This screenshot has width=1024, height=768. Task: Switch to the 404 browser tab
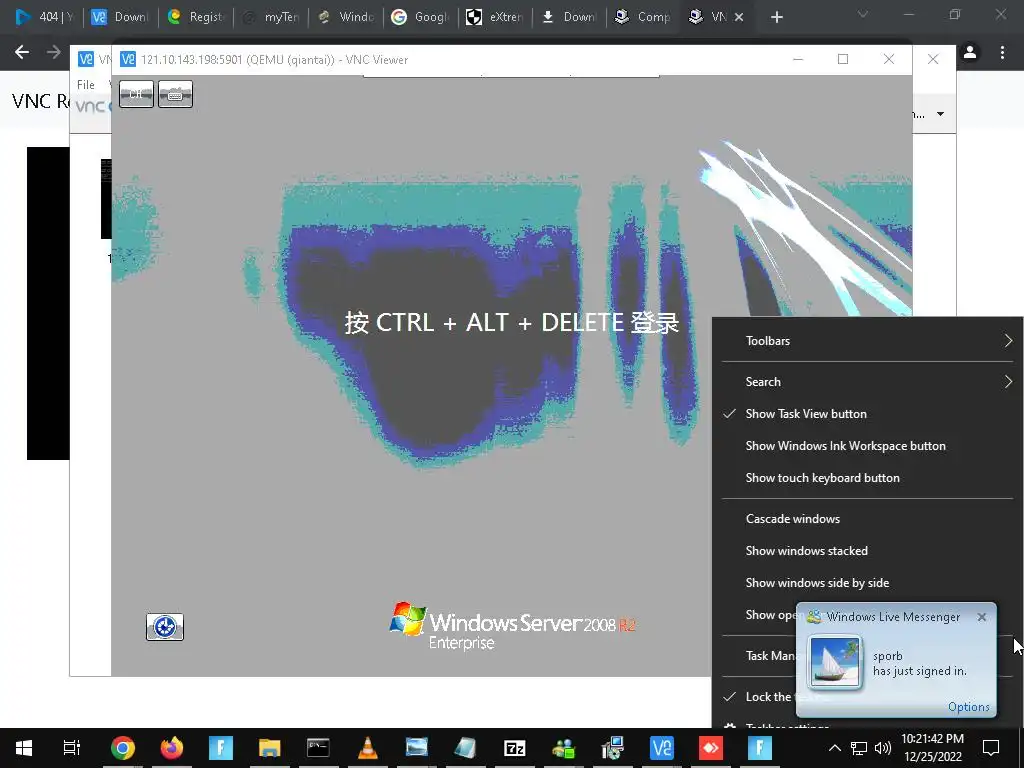coord(44,17)
